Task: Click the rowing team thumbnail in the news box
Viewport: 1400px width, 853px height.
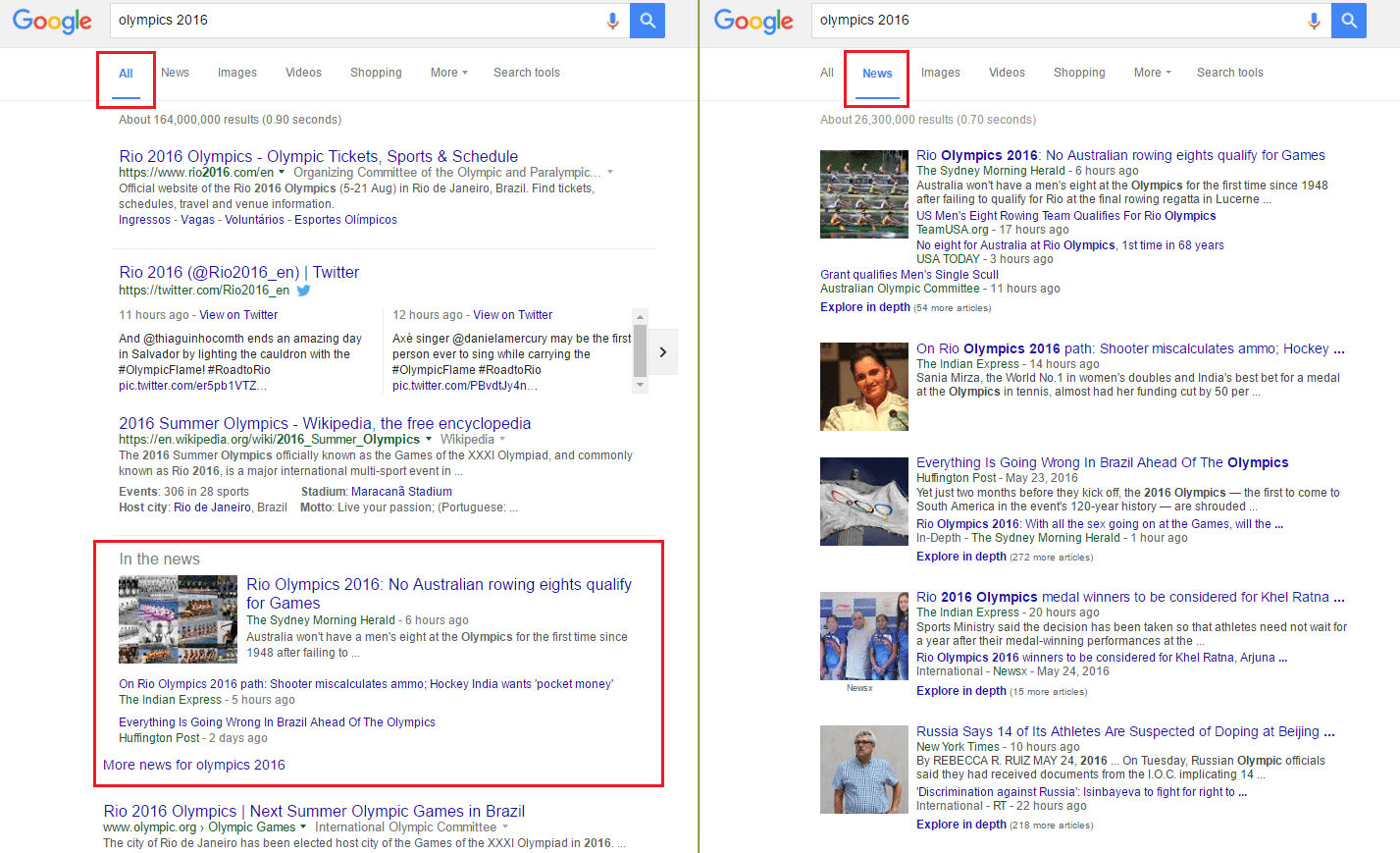Action: (x=178, y=619)
